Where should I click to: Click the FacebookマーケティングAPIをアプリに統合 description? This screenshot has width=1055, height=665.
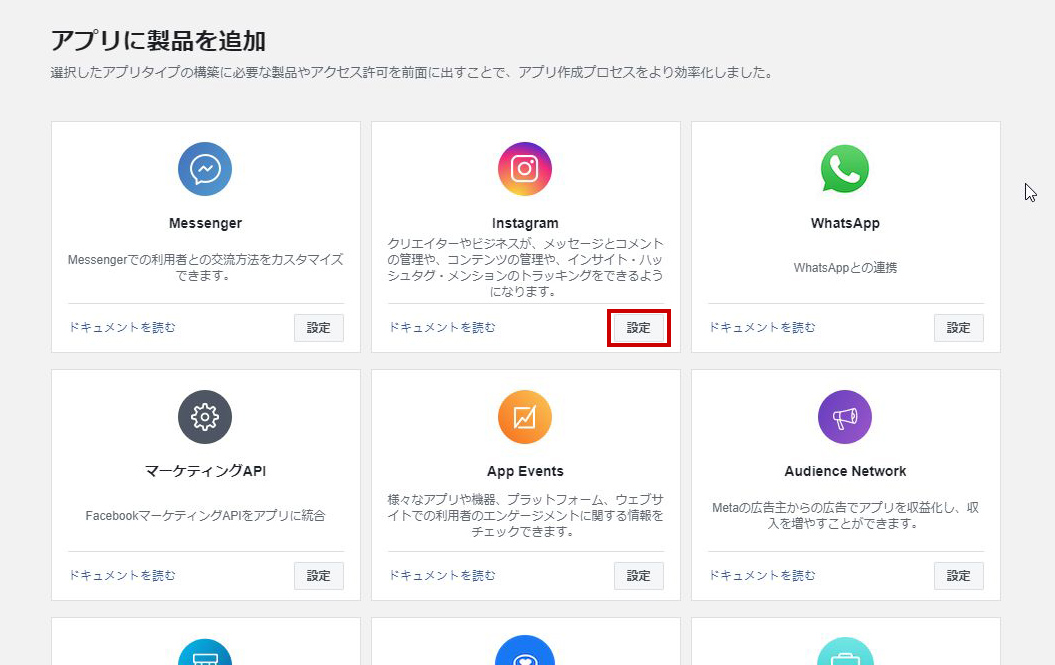pos(205,516)
